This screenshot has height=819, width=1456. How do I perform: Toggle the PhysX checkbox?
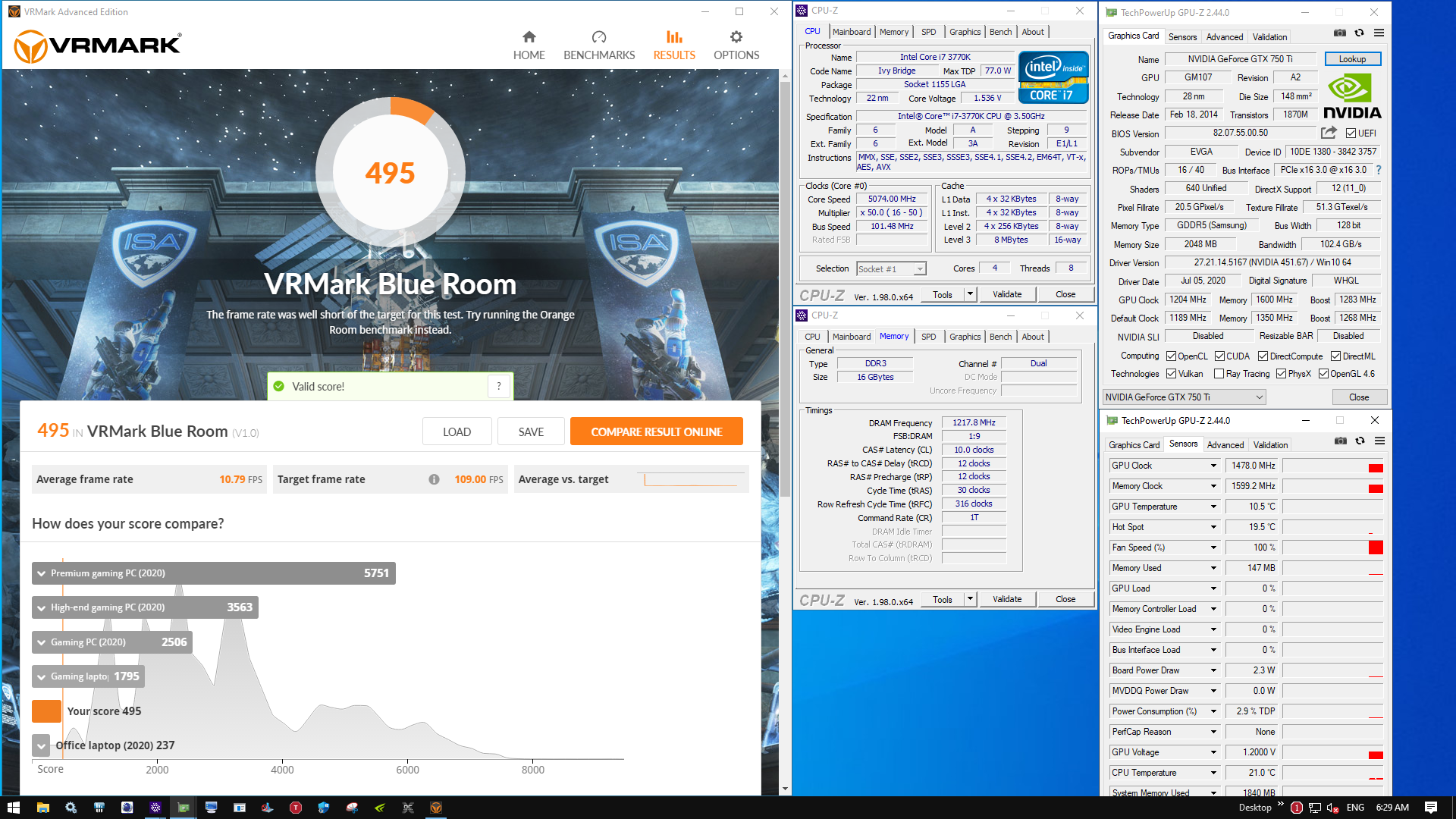click(1281, 374)
